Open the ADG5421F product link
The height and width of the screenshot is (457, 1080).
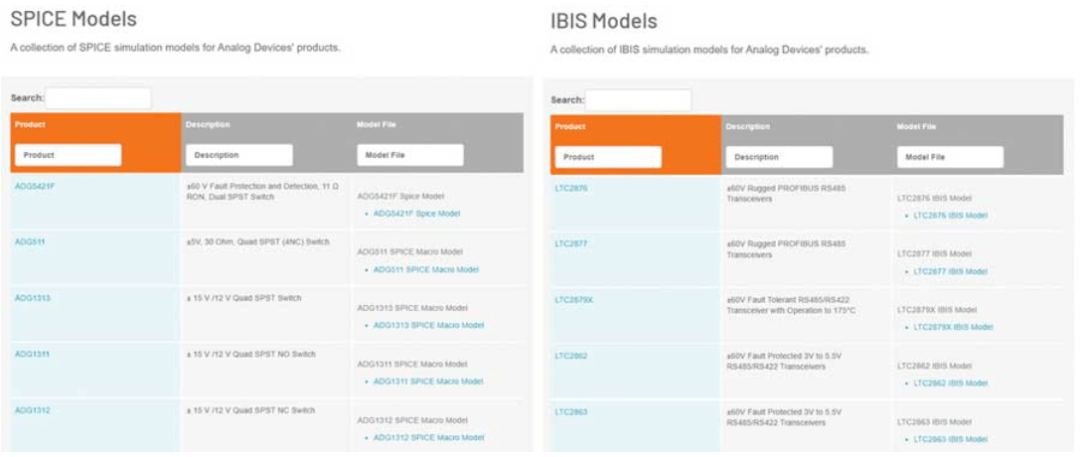click(35, 186)
